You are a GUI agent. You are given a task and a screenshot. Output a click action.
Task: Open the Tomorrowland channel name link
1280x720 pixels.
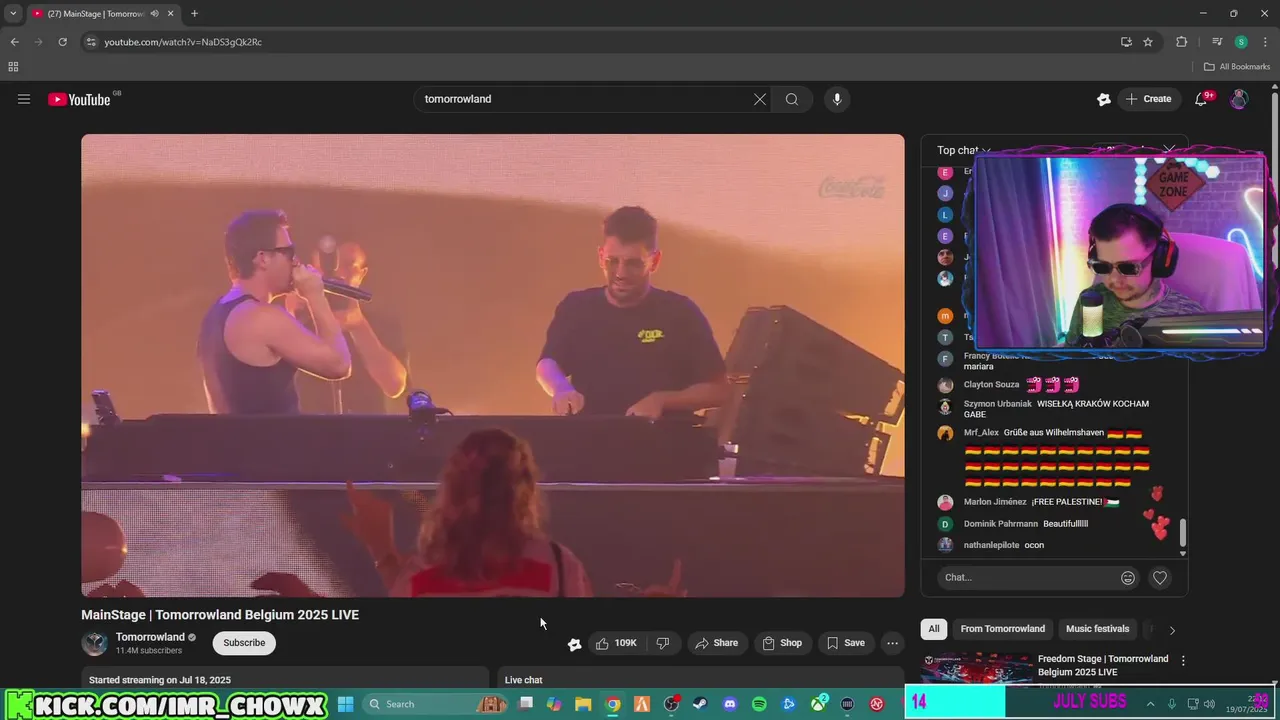(x=150, y=637)
